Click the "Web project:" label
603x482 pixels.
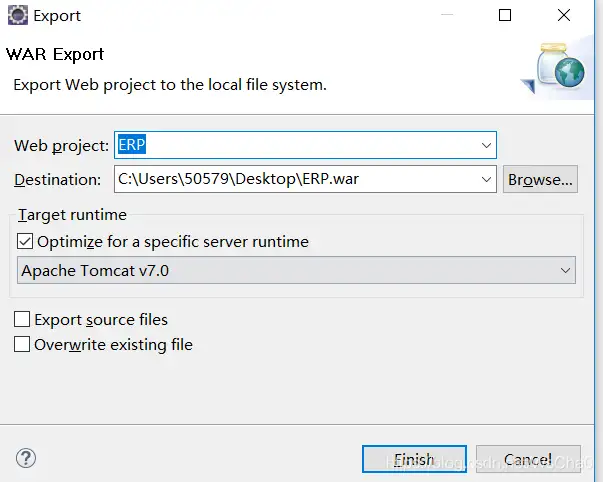(61, 146)
